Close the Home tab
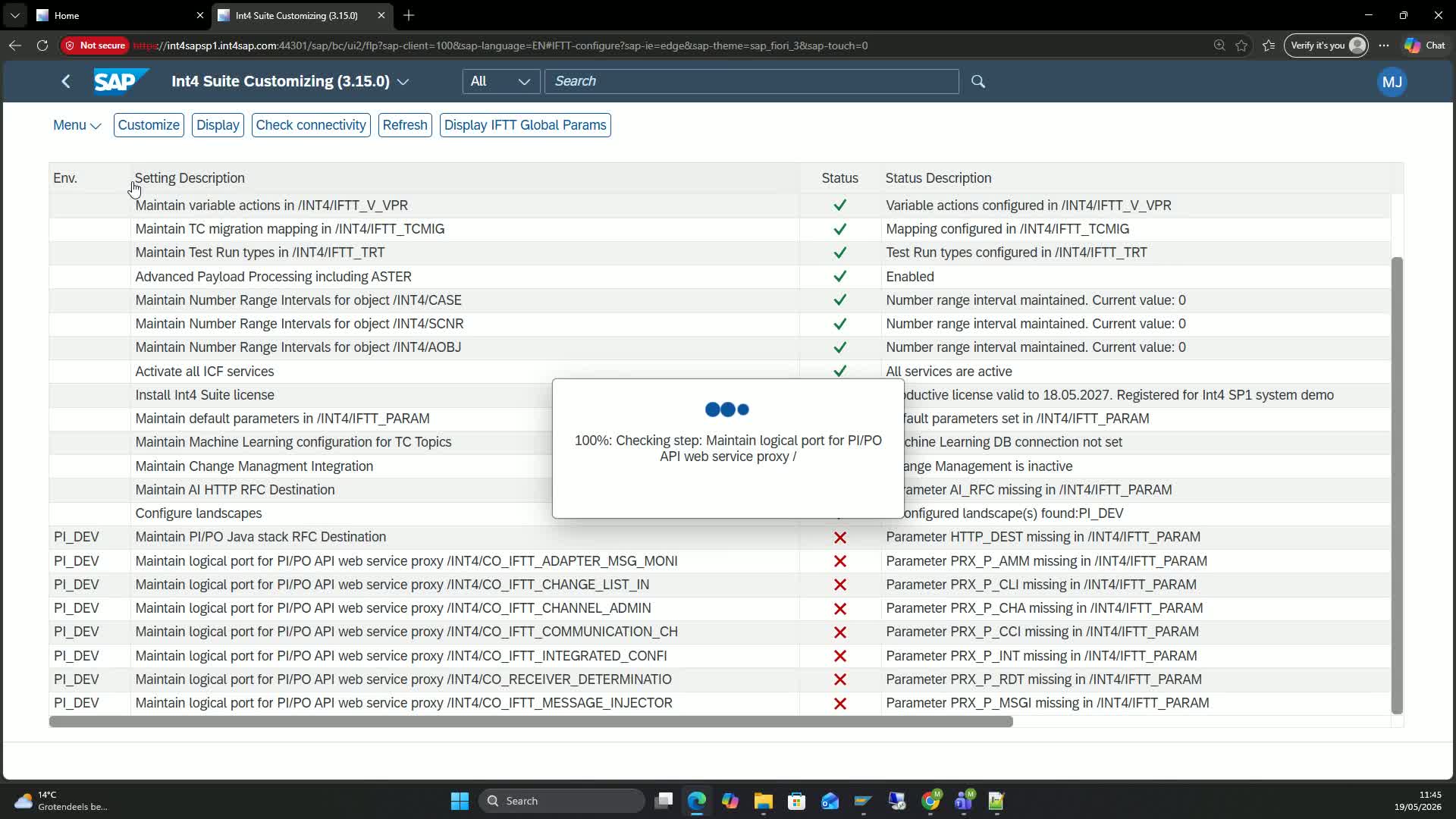The image size is (1456, 819). tap(199, 15)
